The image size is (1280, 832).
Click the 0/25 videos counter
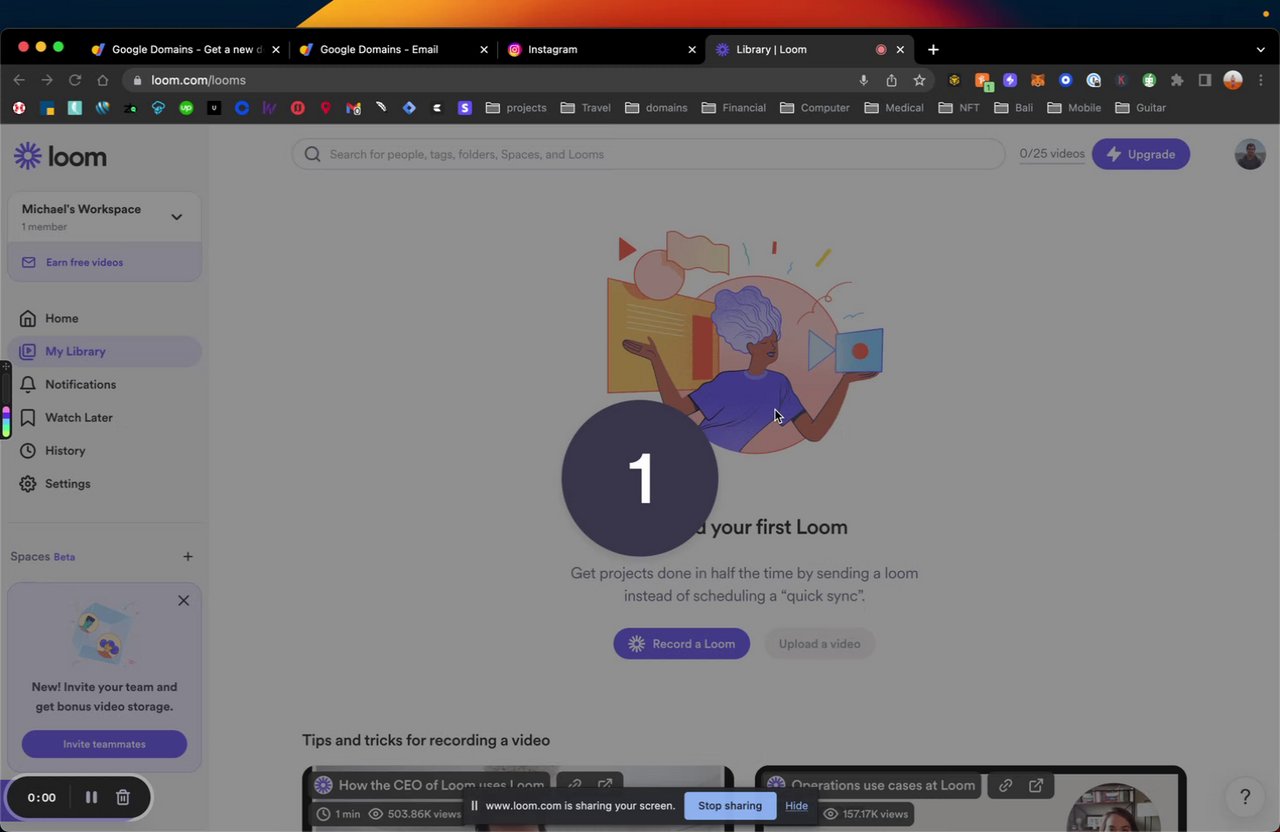click(1052, 154)
